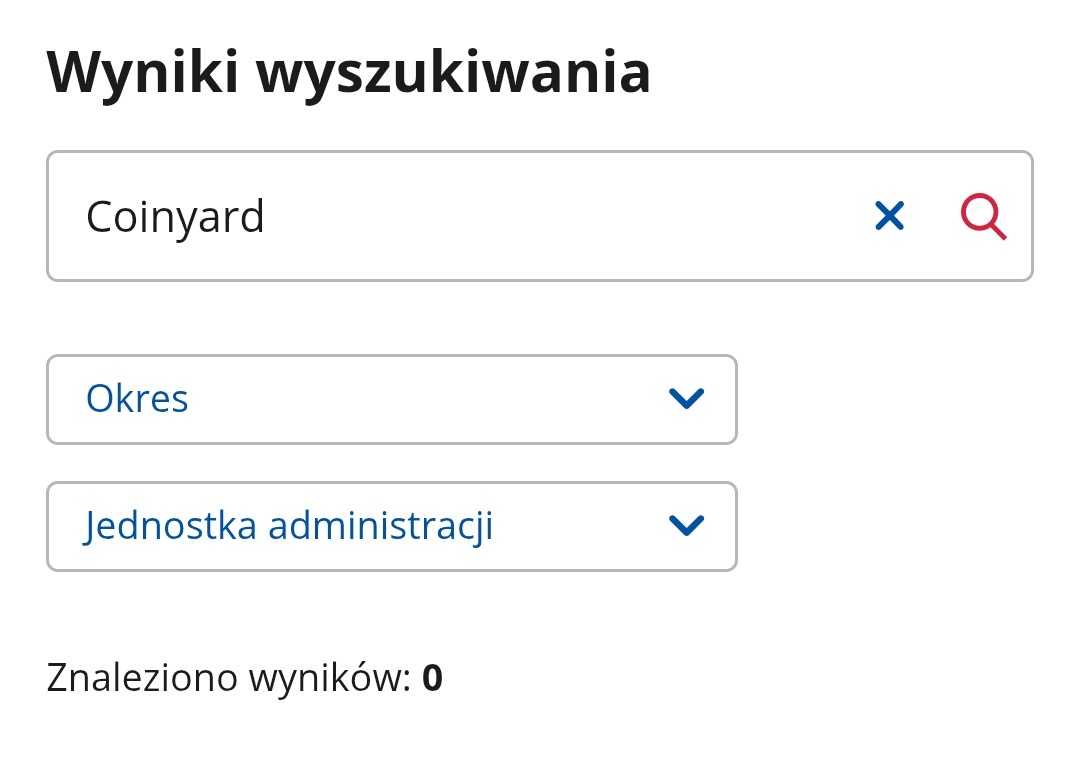
Task: Open the Okres period filter dropdown
Action: click(391, 399)
